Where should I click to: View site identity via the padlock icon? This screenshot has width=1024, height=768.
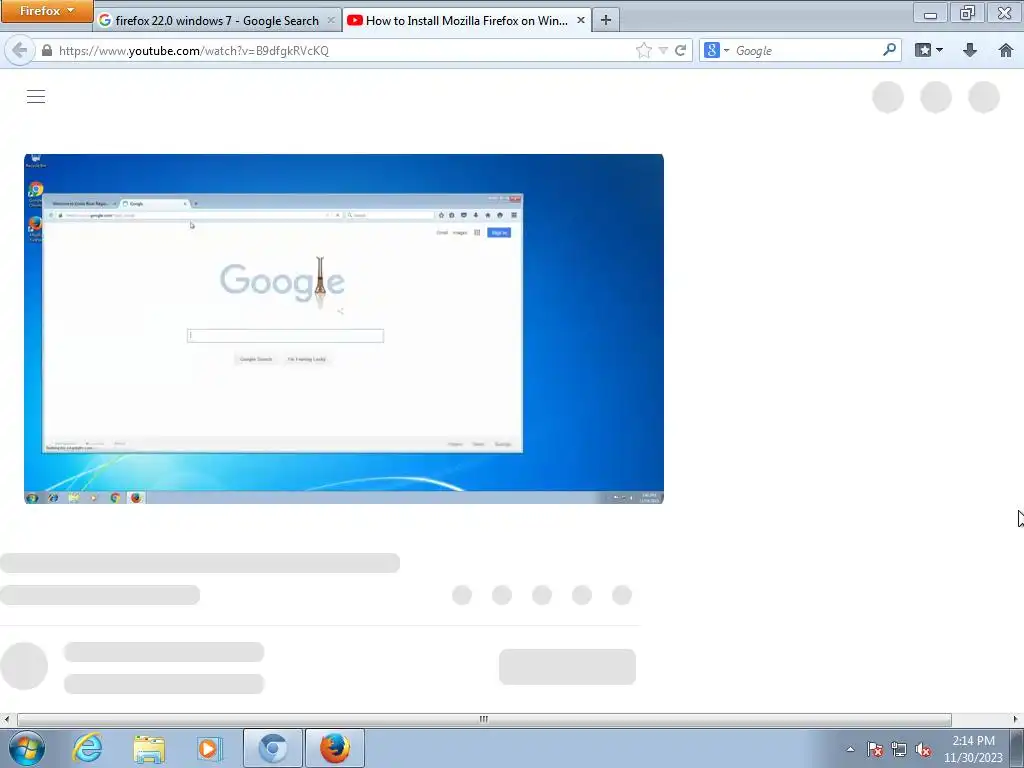47,50
